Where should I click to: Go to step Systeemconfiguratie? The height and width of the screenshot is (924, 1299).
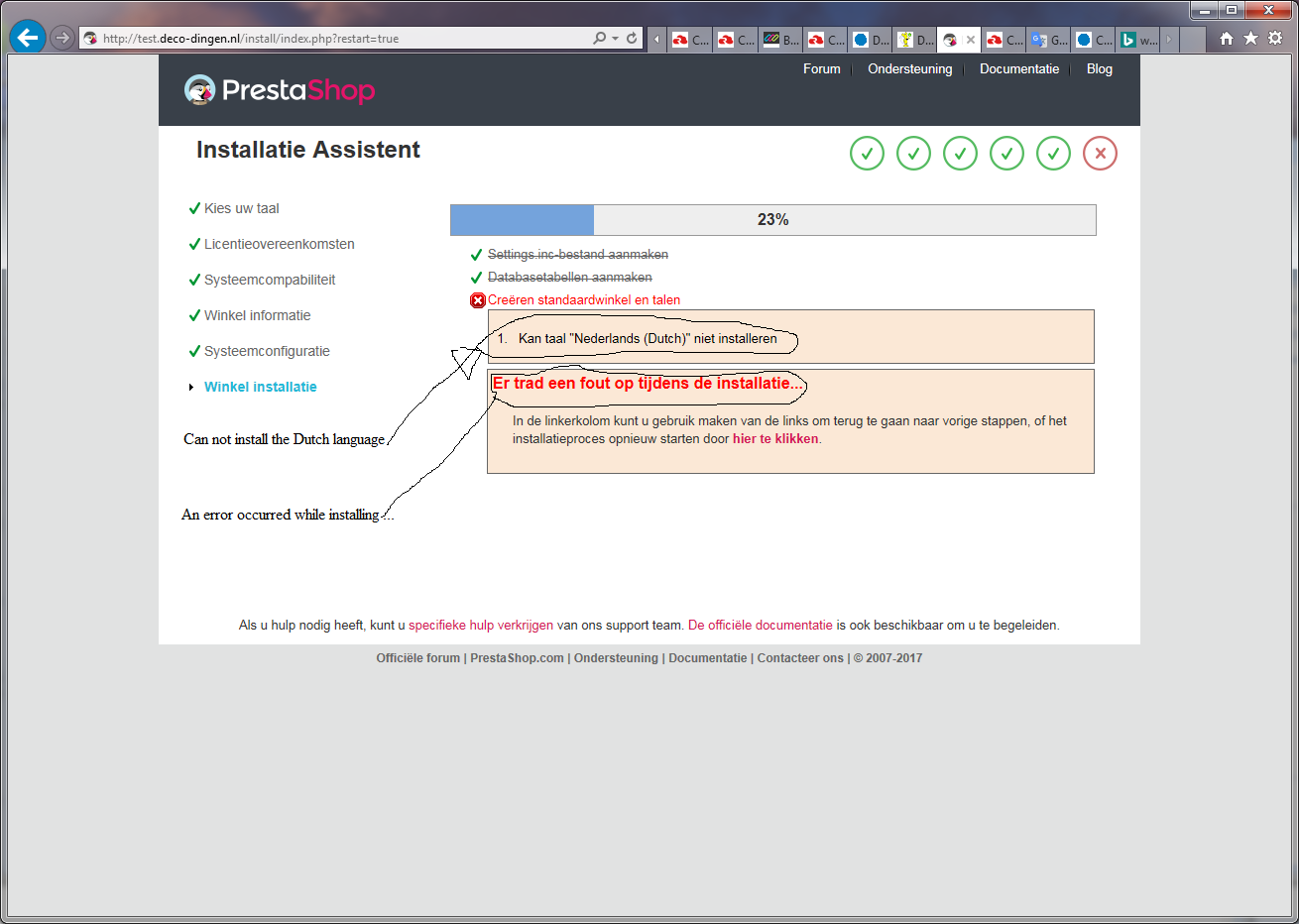coord(267,351)
